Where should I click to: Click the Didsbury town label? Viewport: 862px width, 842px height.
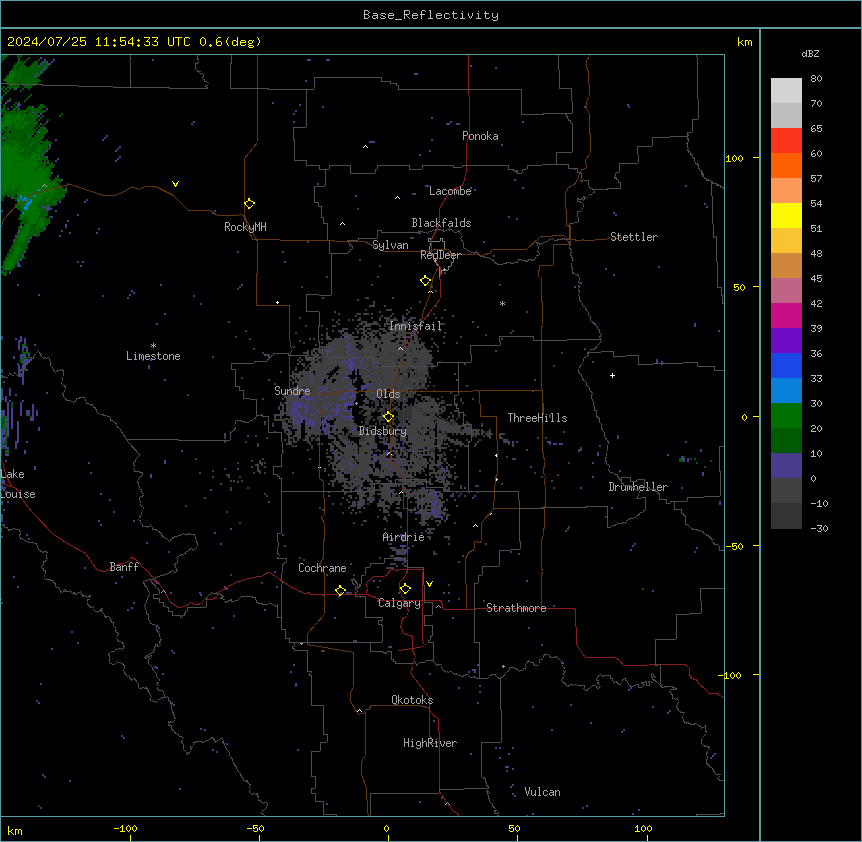click(383, 431)
